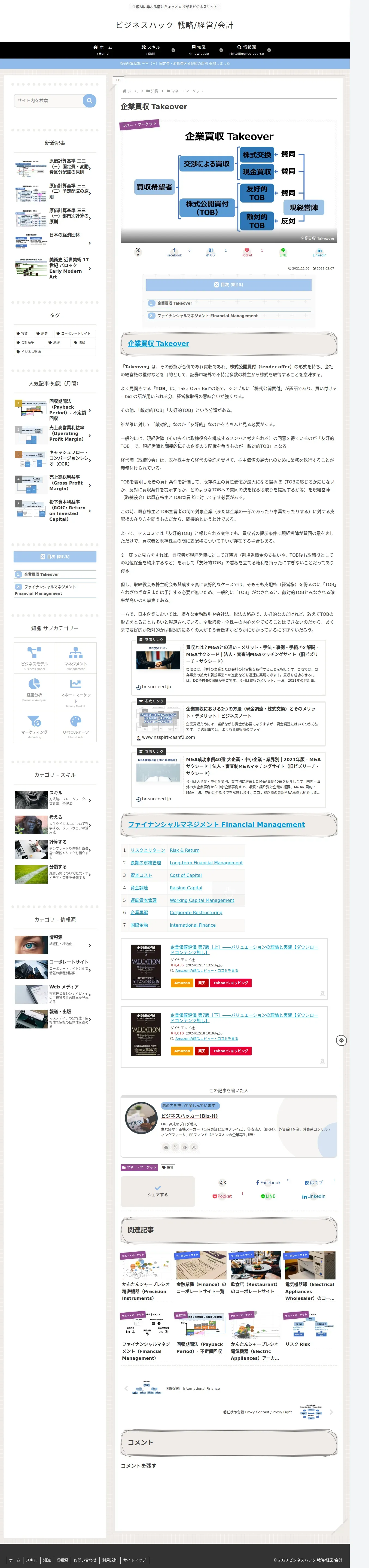Click the search magnifier button in sidebar
Image resolution: width=369 pixels, height=1568 pixels.
pyautogui.click(x=90, y=100)
